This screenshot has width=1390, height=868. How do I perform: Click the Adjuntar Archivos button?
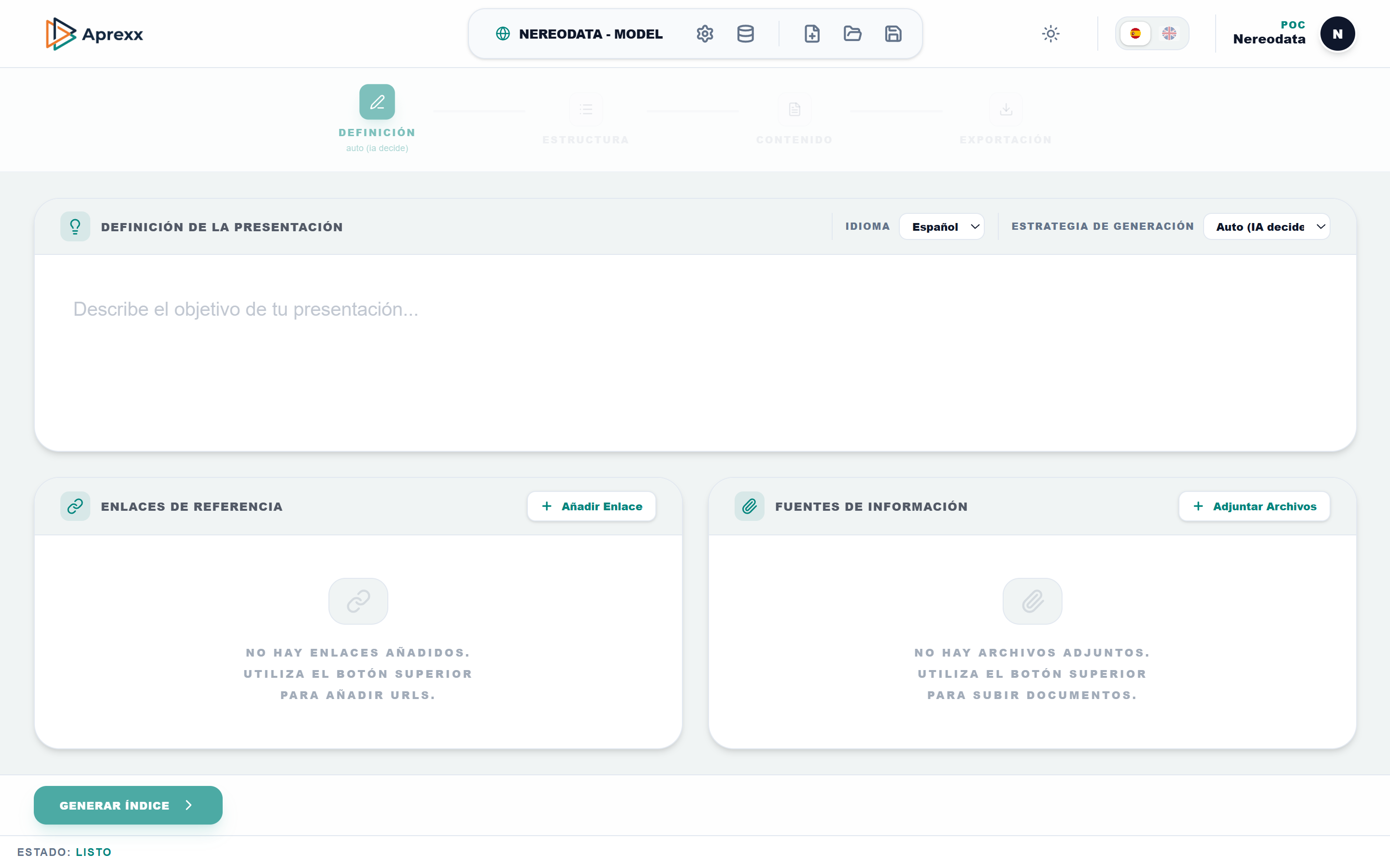1254,506
